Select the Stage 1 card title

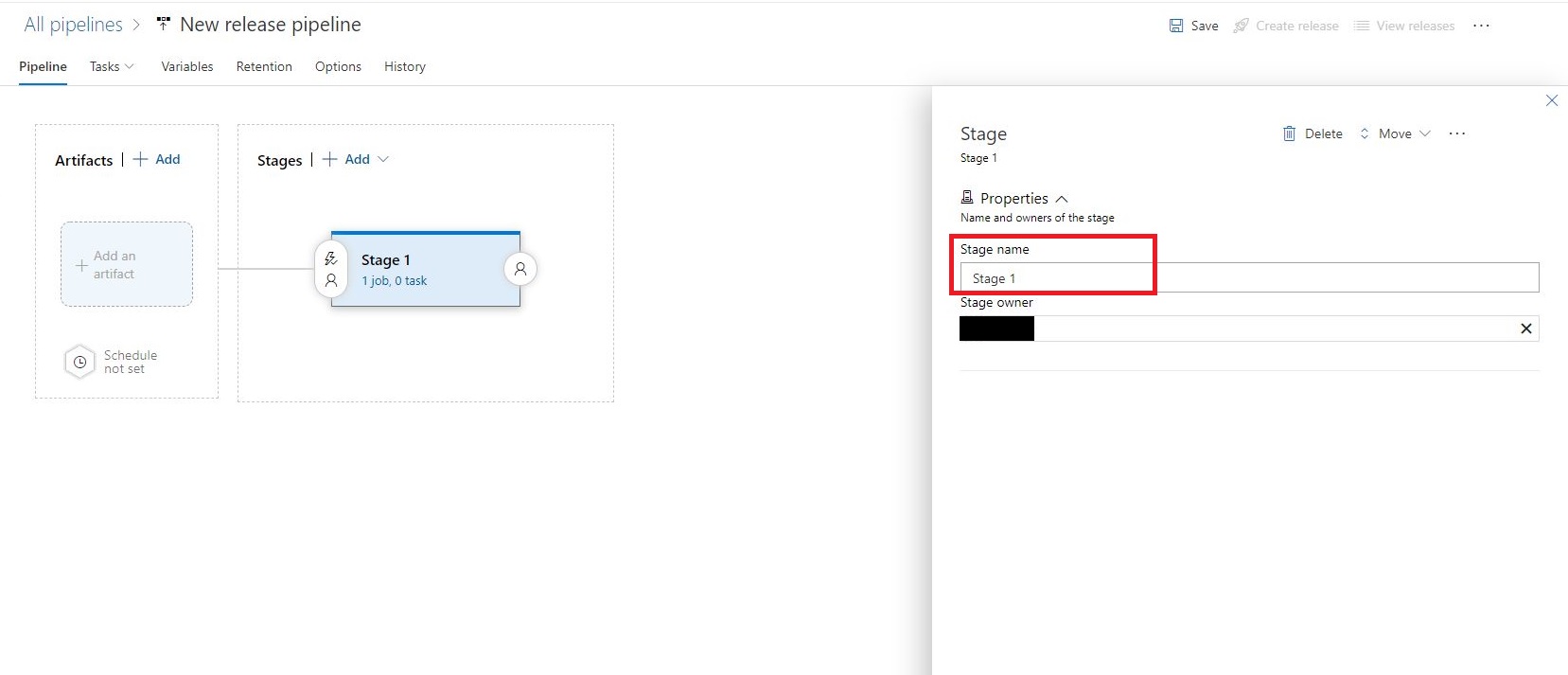[386, 259]
